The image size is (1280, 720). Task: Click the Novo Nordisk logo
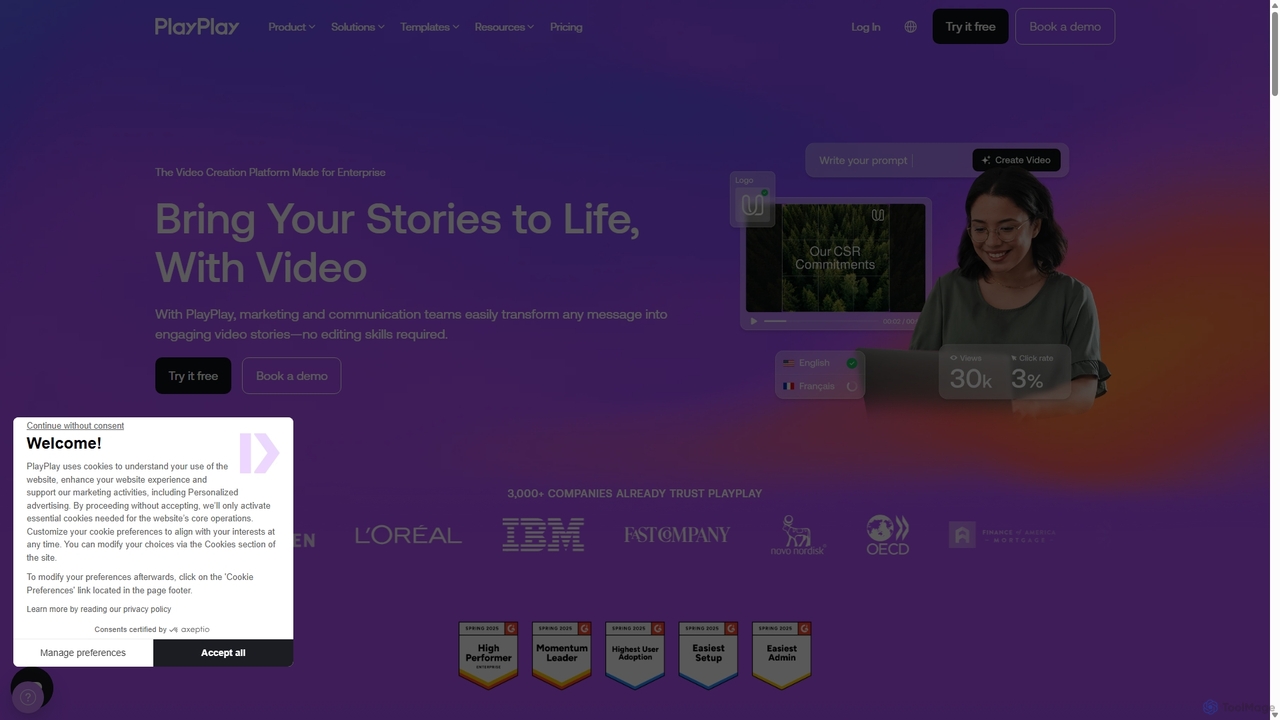798,535
